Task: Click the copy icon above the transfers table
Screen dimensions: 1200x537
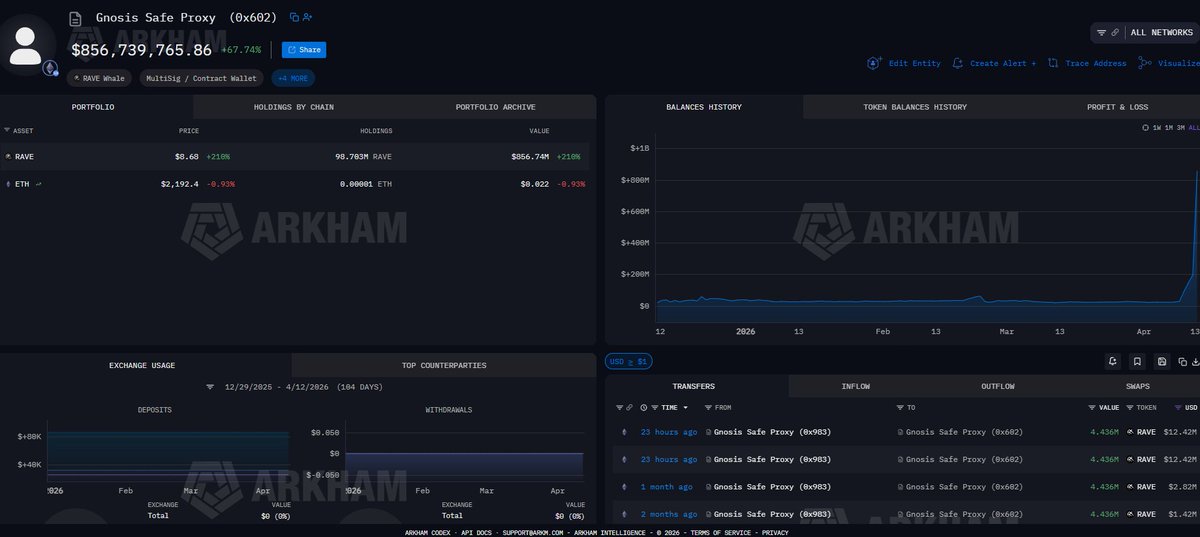Action: point(1182,361)
